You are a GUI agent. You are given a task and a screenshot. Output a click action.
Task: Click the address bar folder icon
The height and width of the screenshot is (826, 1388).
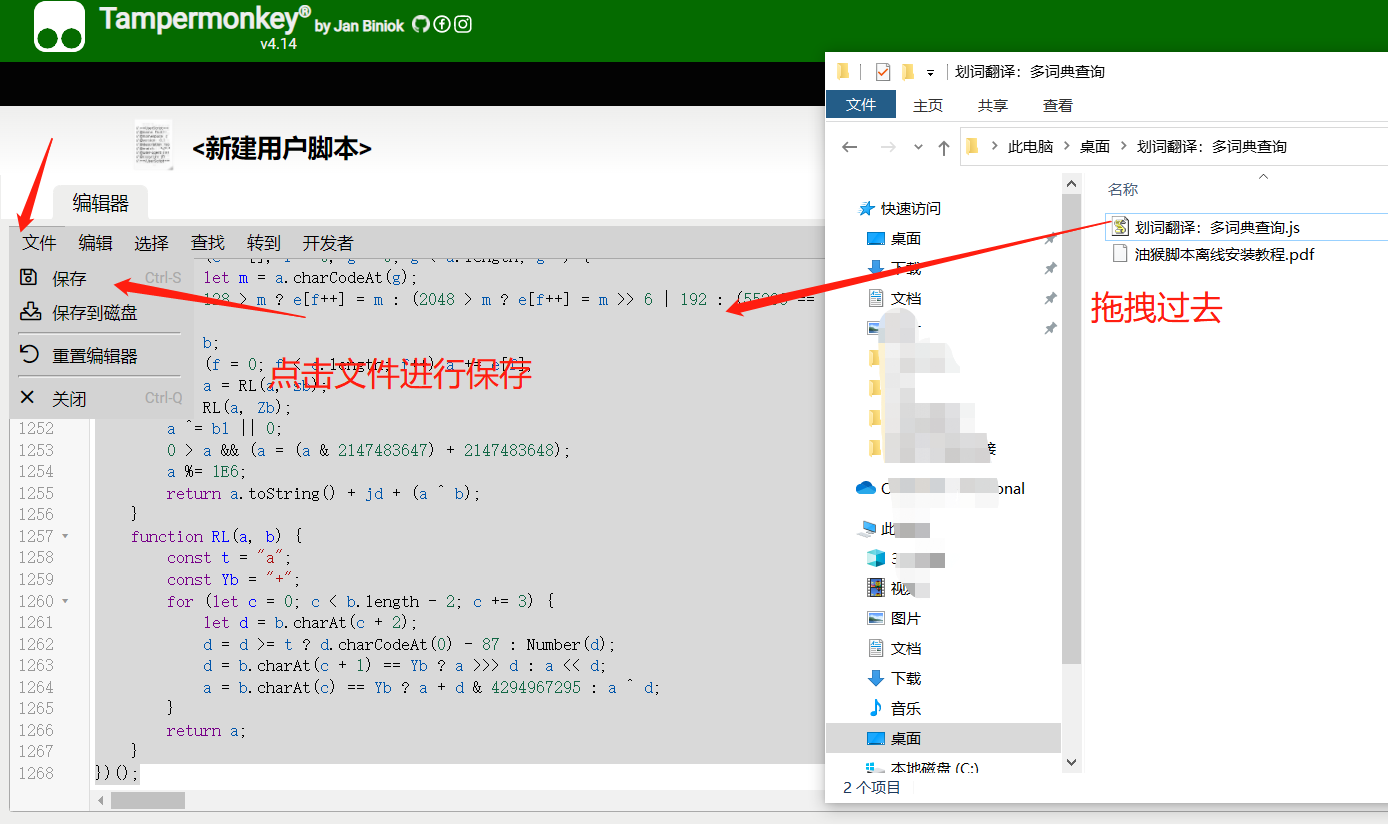tap(972, 146)
